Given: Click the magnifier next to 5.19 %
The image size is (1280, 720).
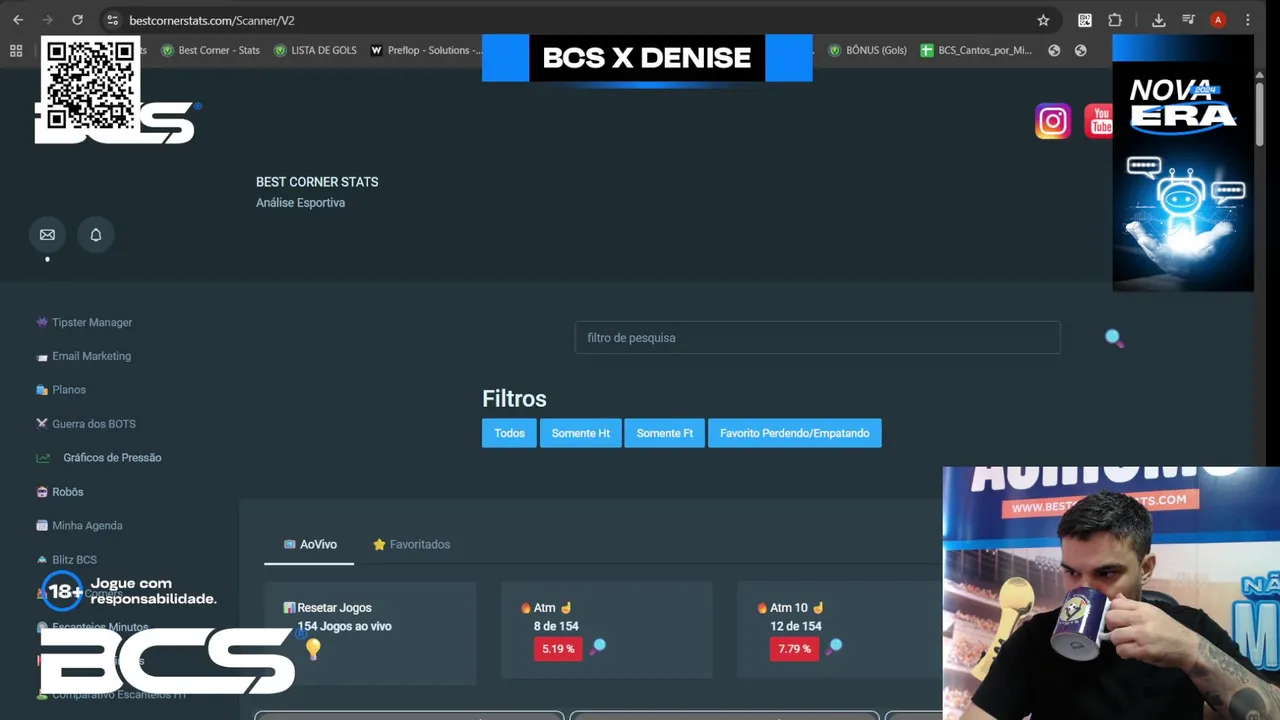Looking at the screenshot, I should (598, 646).
